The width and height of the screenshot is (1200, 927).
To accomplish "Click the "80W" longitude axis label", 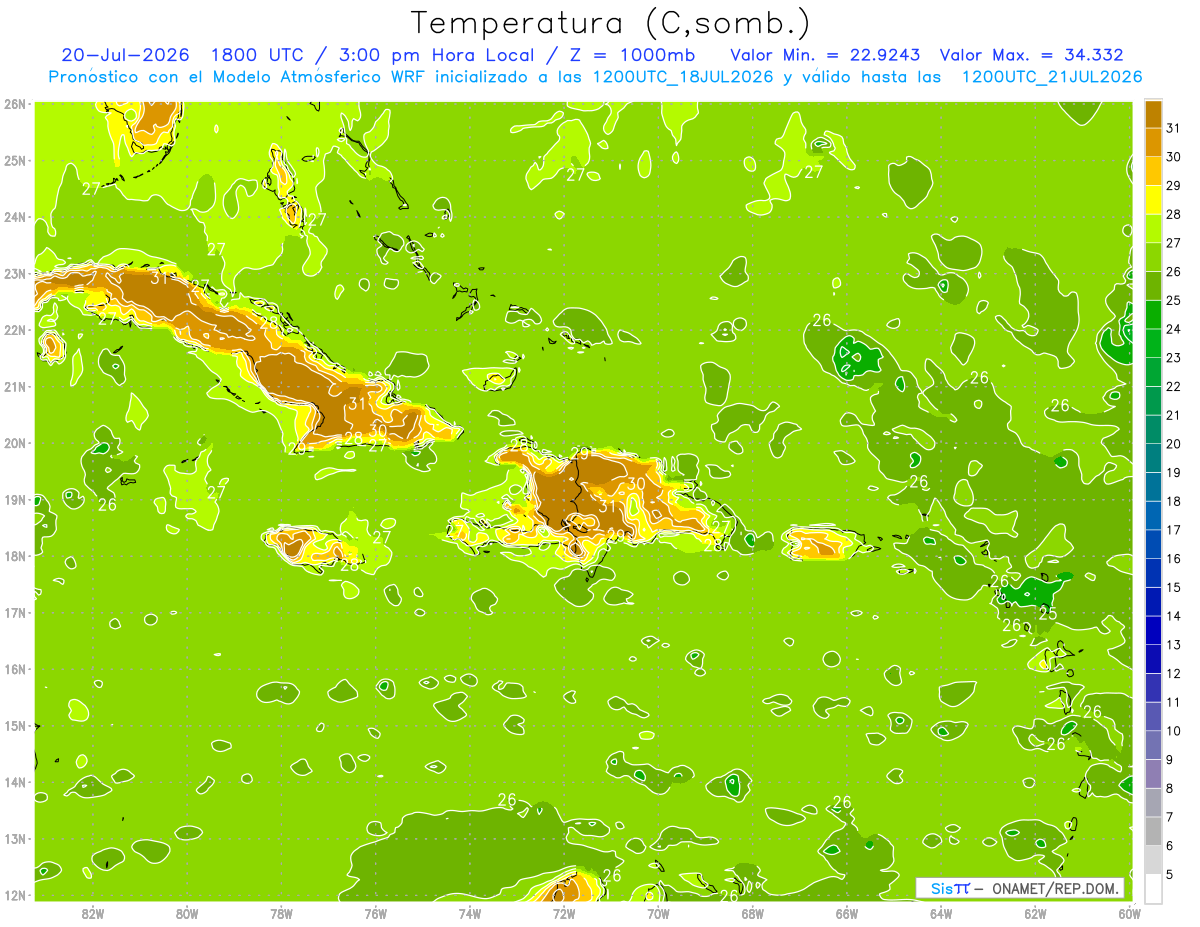I will (187, 912).
